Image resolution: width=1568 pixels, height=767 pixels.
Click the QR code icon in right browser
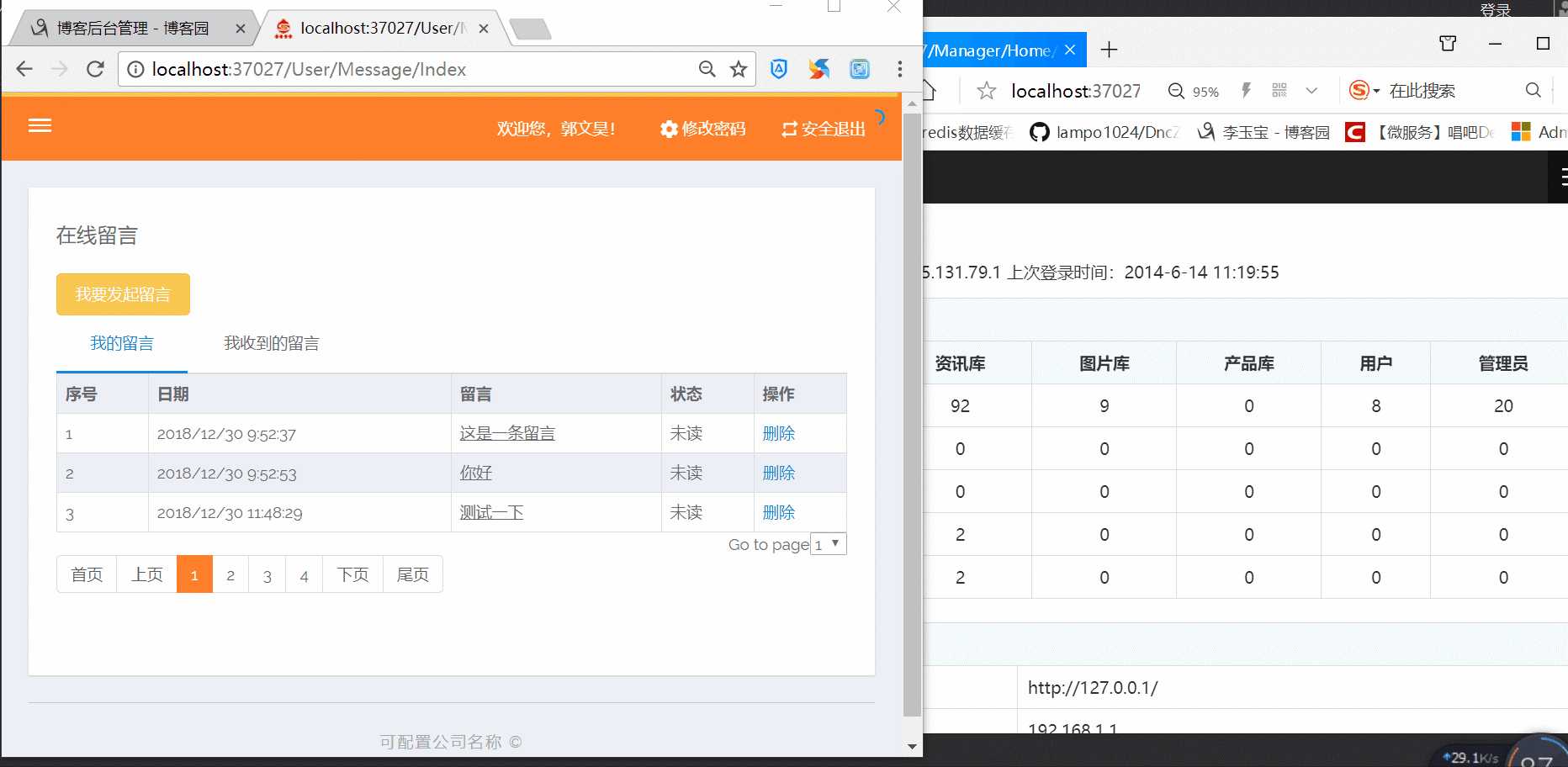pyautogui.click(x=1279, y=90)
